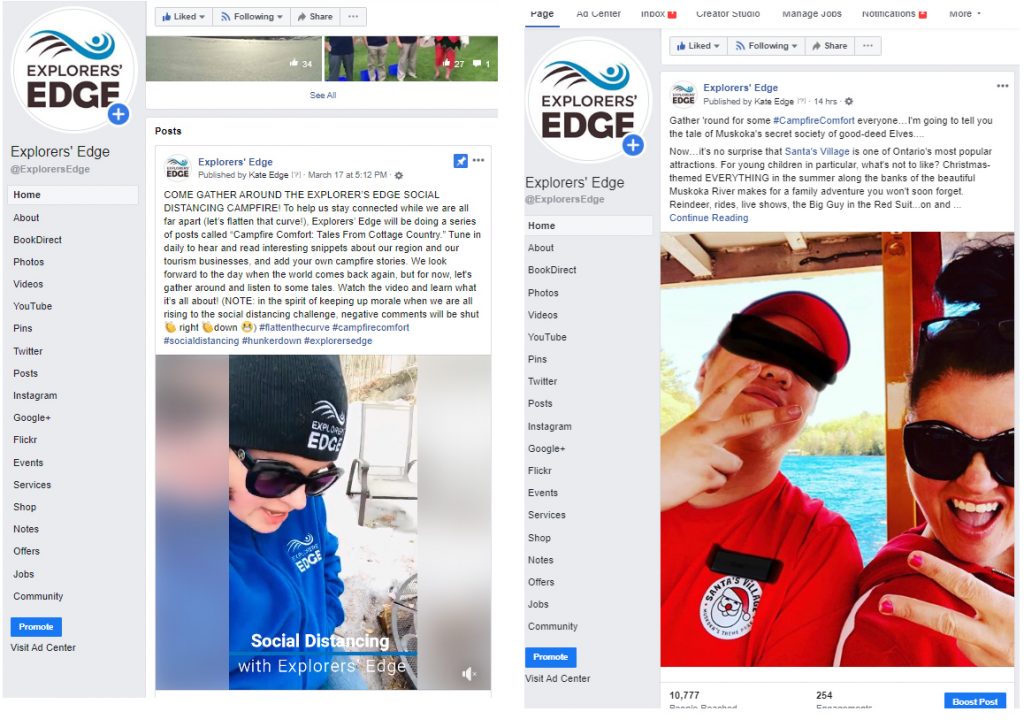
Task: Unmute the Social Distancing video speaker icon
Action: 468,673
